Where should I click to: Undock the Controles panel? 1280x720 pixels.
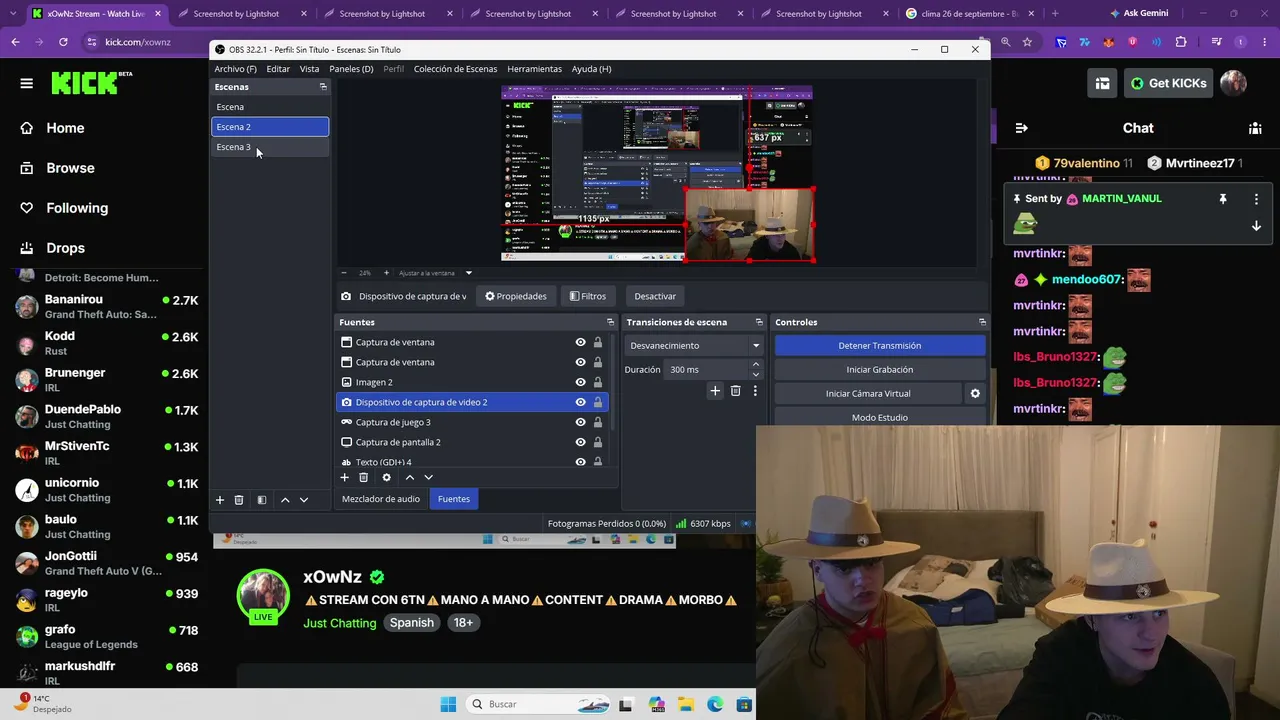pos(982,322)
